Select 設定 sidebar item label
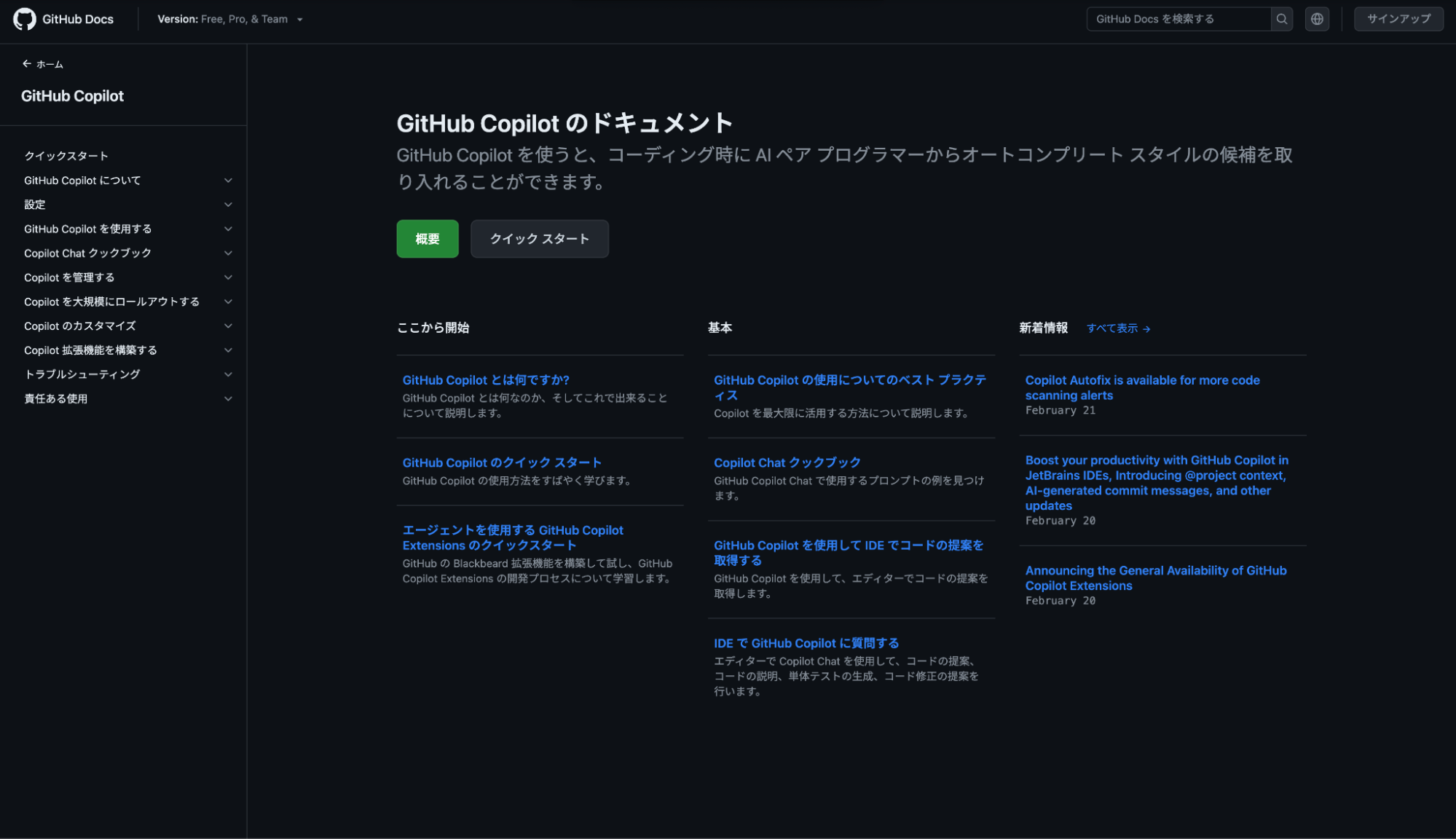The height and width of the screenshot is (839, 1456). [35, 205]
